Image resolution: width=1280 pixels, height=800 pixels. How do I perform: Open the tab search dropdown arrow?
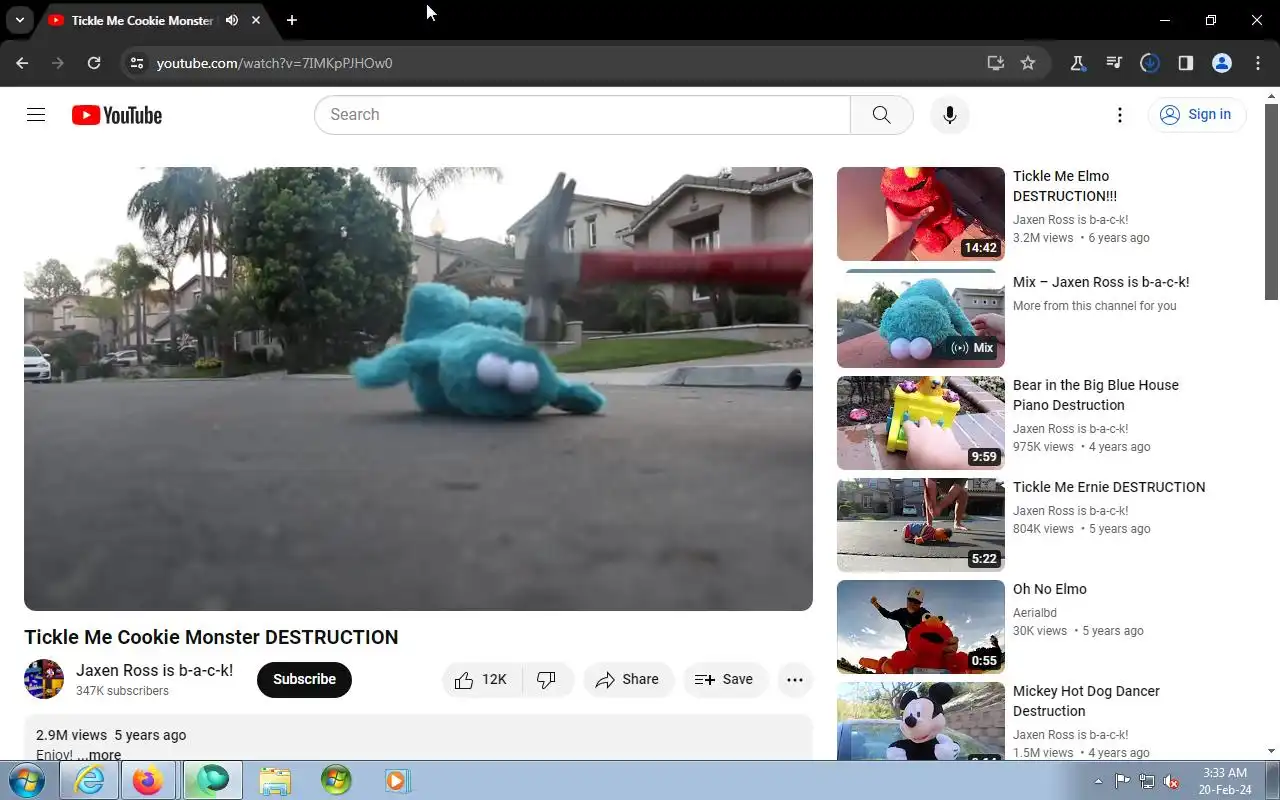[20, 20]
